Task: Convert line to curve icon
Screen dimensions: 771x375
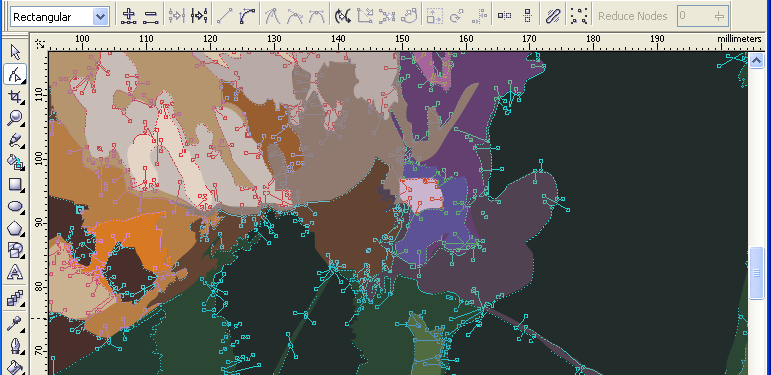Action: pos(246,16)
